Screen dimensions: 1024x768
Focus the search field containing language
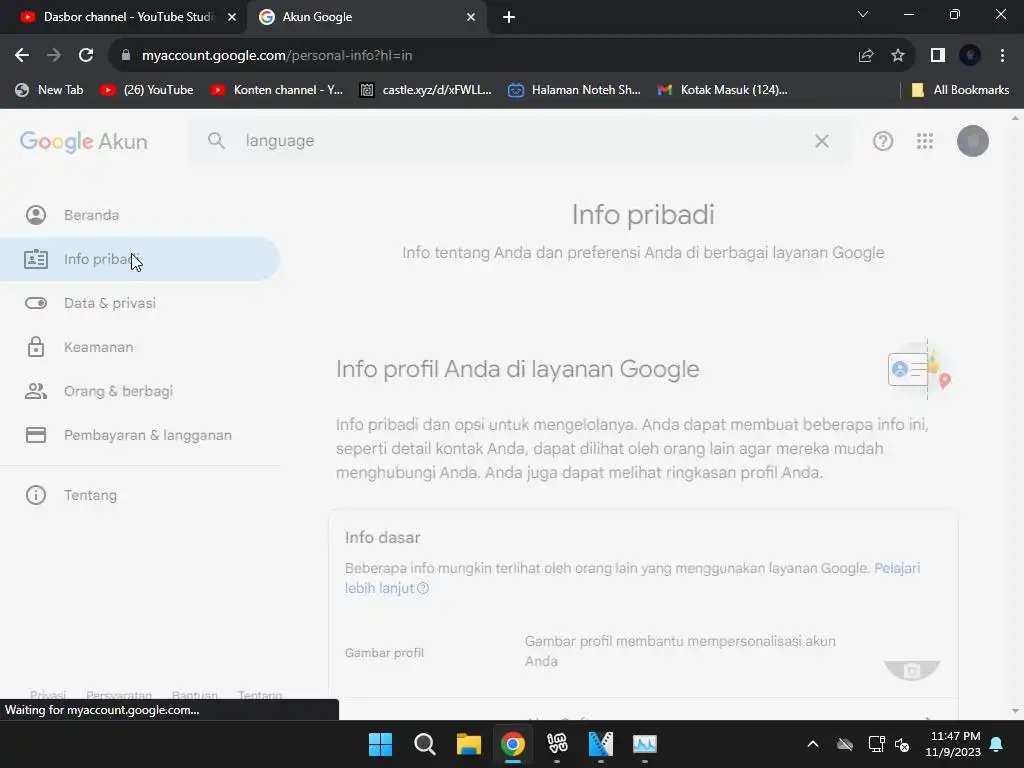[519, 140]
